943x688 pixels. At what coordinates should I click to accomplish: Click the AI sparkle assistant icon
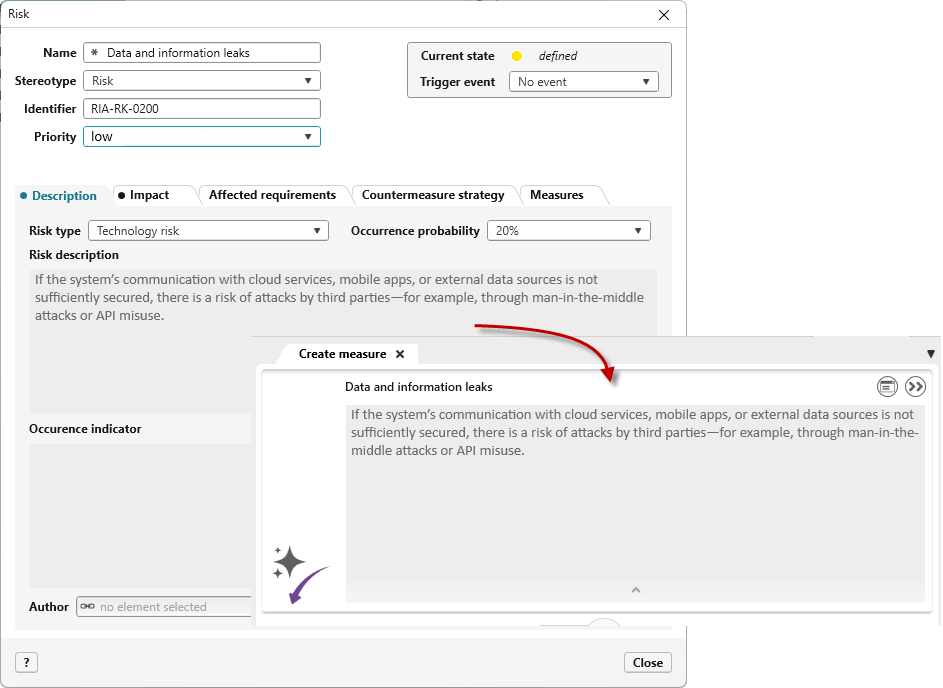(288, 562)
